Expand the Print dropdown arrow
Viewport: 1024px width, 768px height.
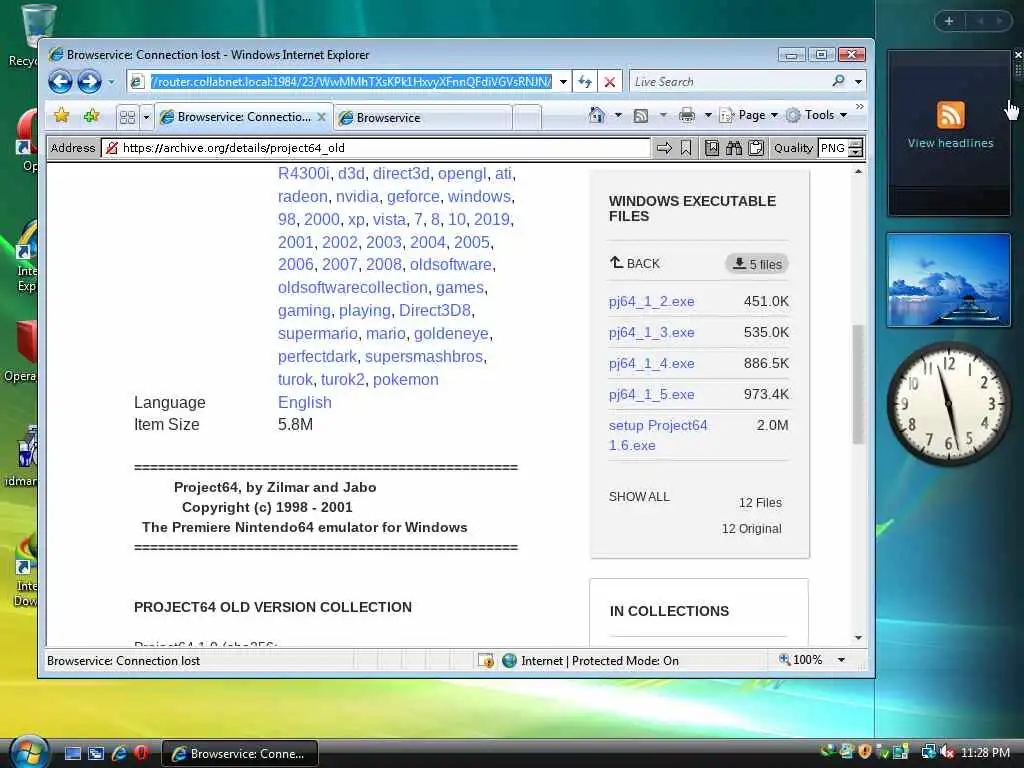click(708, 116)
